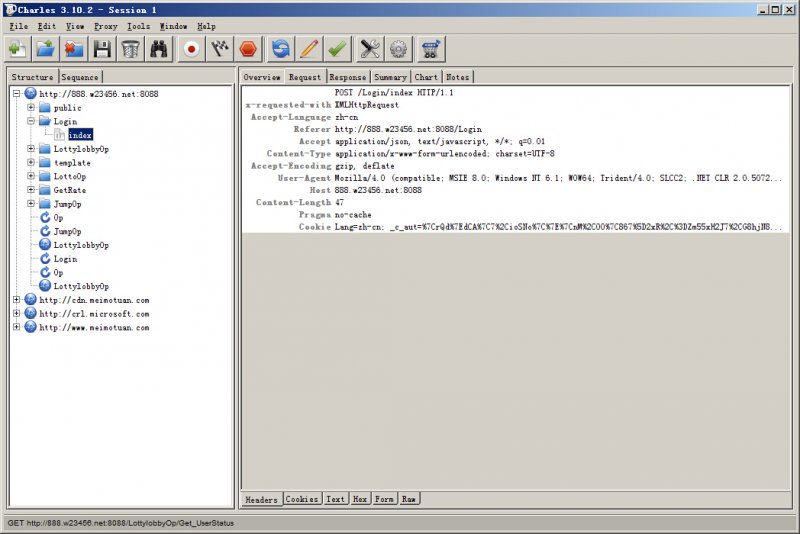Open Settings via gear icon
The height and width of the screenshot is (534, 800).
point(398,49)
